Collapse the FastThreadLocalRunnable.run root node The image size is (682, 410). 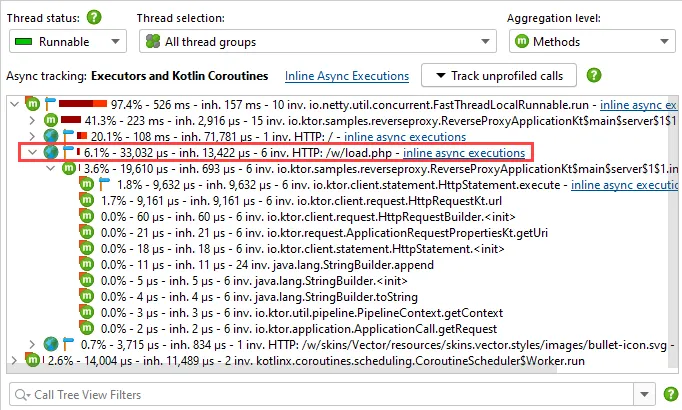coord(14,104)
